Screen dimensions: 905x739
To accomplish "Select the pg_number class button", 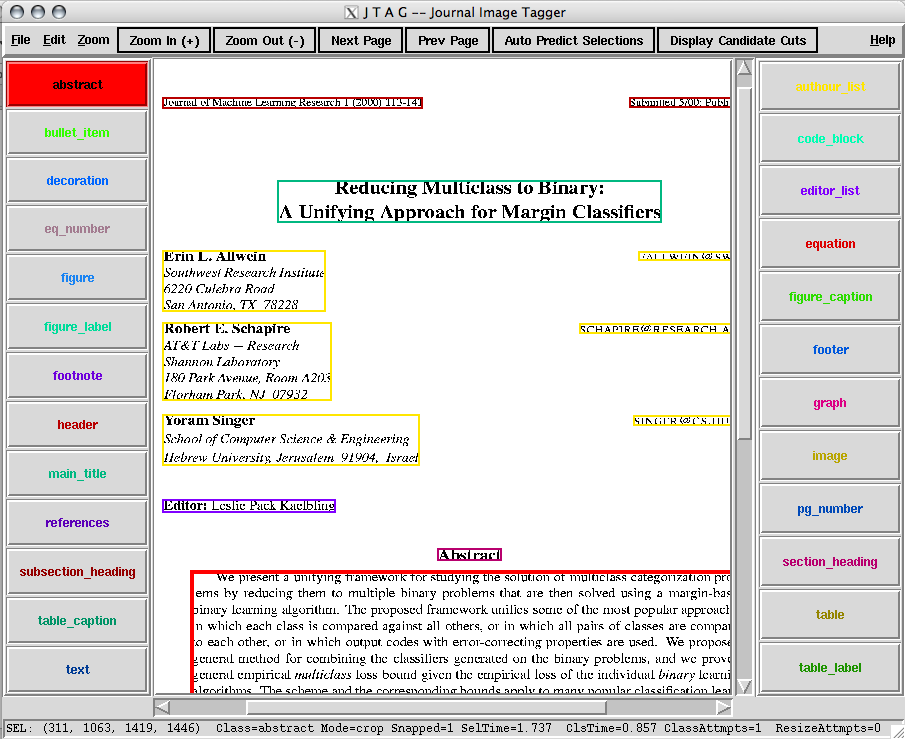I will (x=830, y=509).
